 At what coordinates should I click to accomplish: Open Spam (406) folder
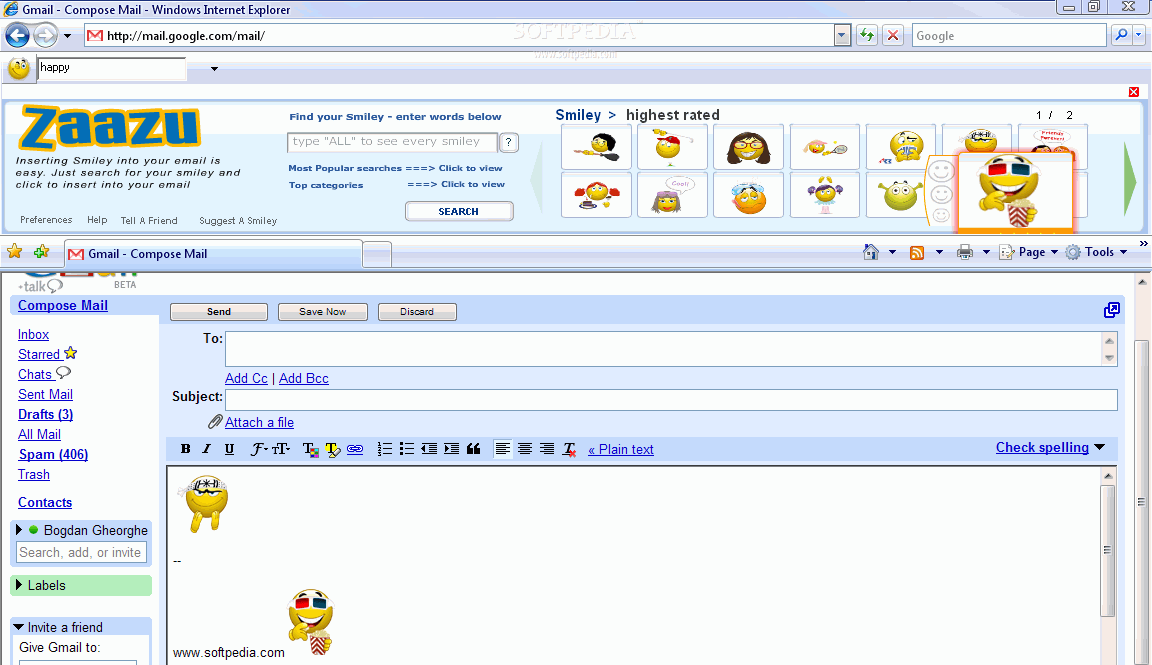pos(53,455)
